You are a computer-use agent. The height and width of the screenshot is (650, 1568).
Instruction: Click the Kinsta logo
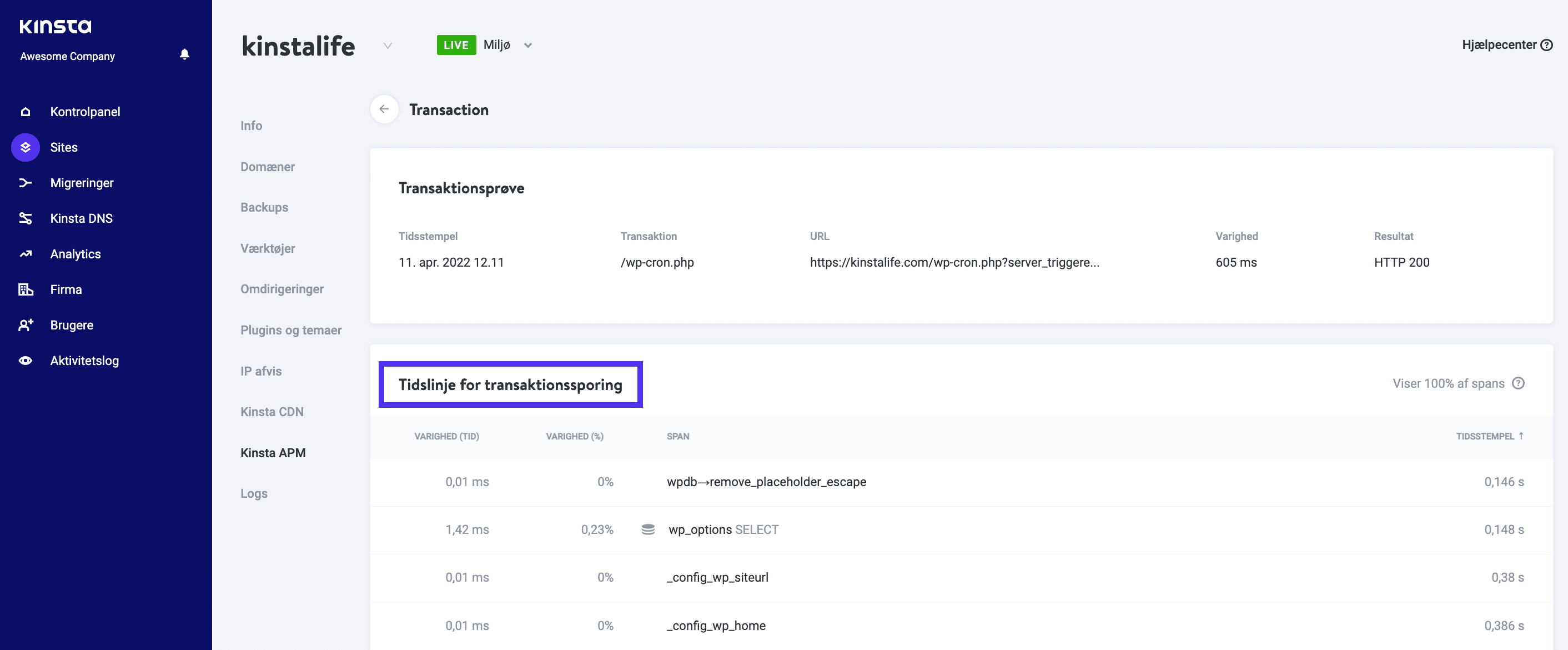point(56,26)
